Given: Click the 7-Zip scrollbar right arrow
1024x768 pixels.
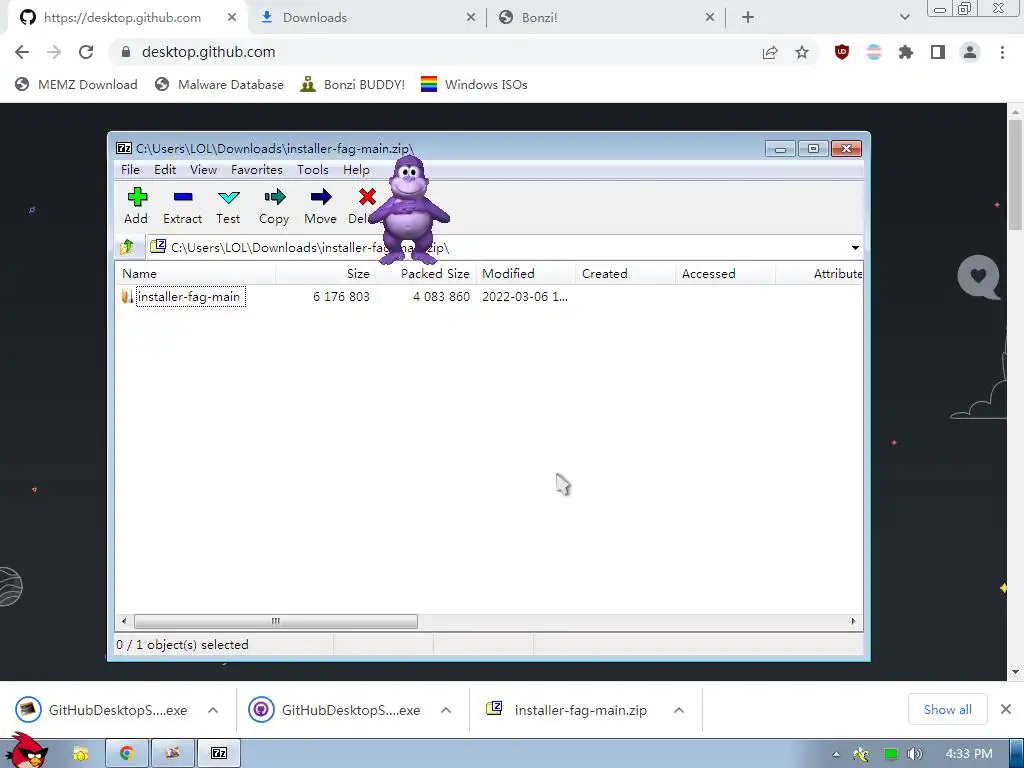Looking at the screenshot, I should (x=854, y=621).
